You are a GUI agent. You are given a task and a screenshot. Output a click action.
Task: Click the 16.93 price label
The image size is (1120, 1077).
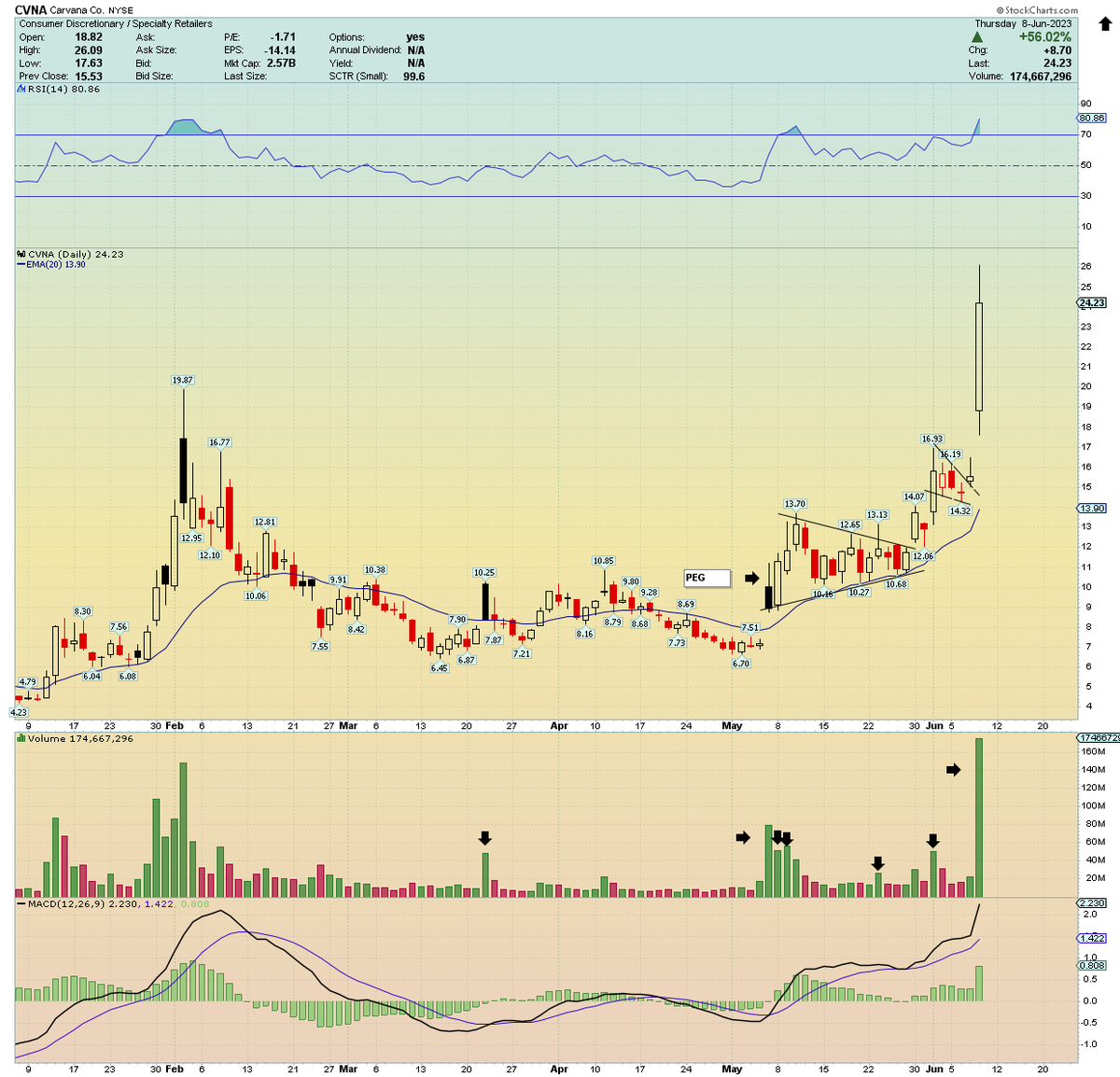click(x=932, y=439)
